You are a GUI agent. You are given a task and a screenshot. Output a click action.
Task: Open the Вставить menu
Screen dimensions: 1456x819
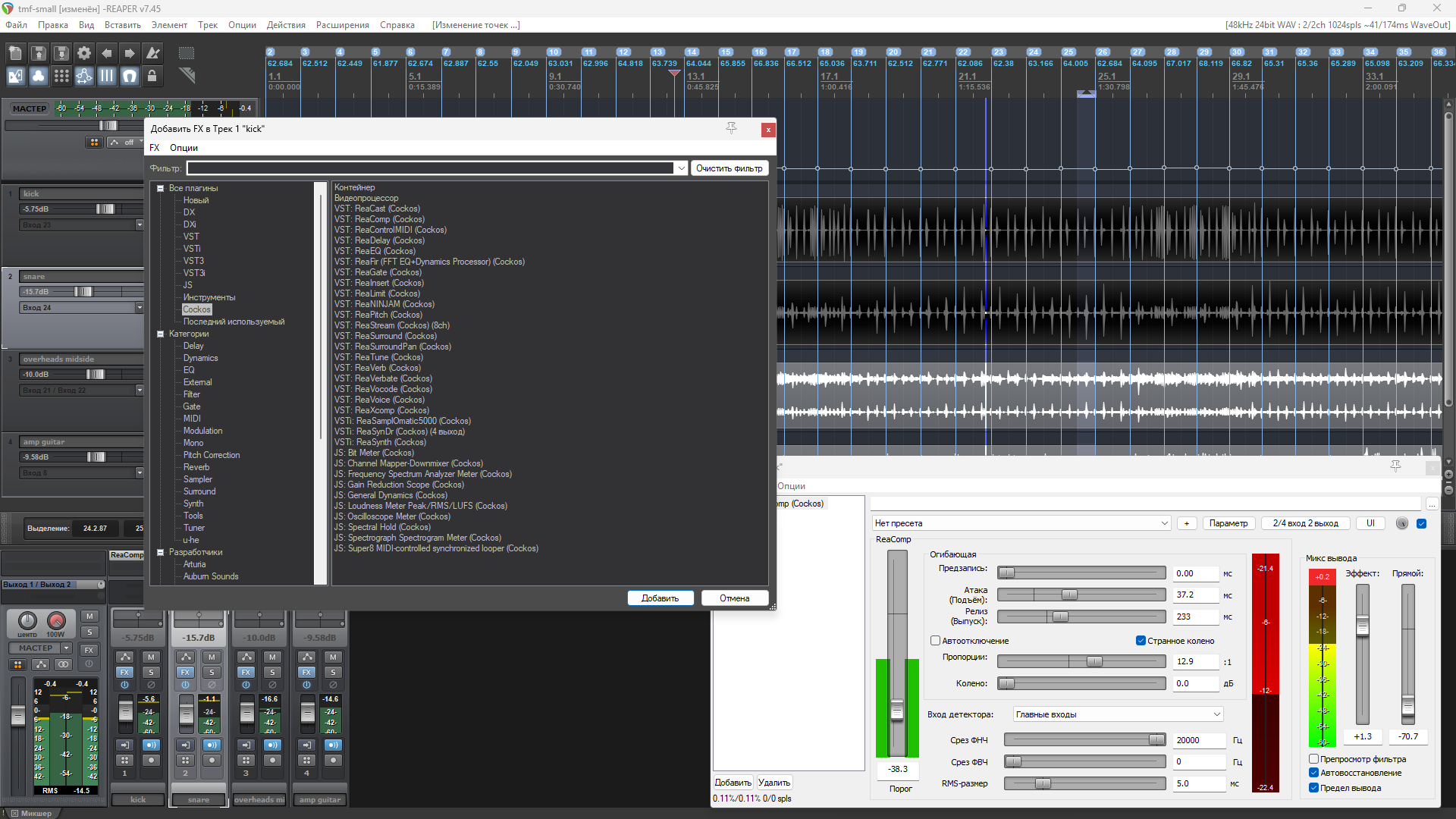tap(123, 25)
